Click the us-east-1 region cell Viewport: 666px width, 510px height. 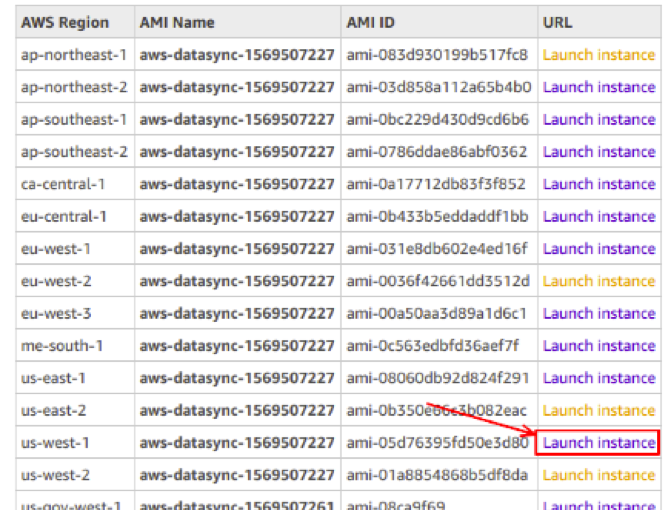75,378
